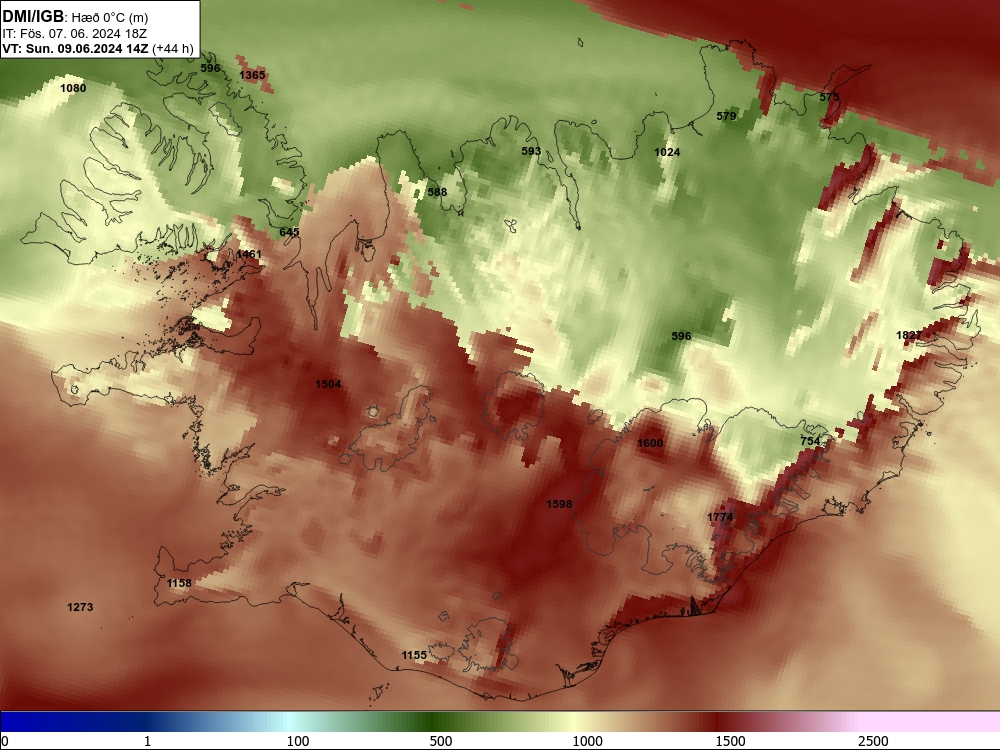Click the 'VT: Sun. 09.06.2024 14Z' line
This screenshot has width=1000, height=750.
tap(75, 48)
